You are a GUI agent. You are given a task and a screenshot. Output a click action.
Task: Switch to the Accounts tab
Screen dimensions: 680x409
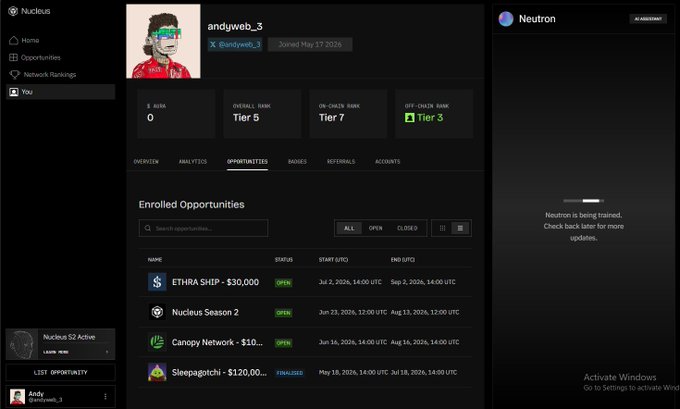click(388, 161)
